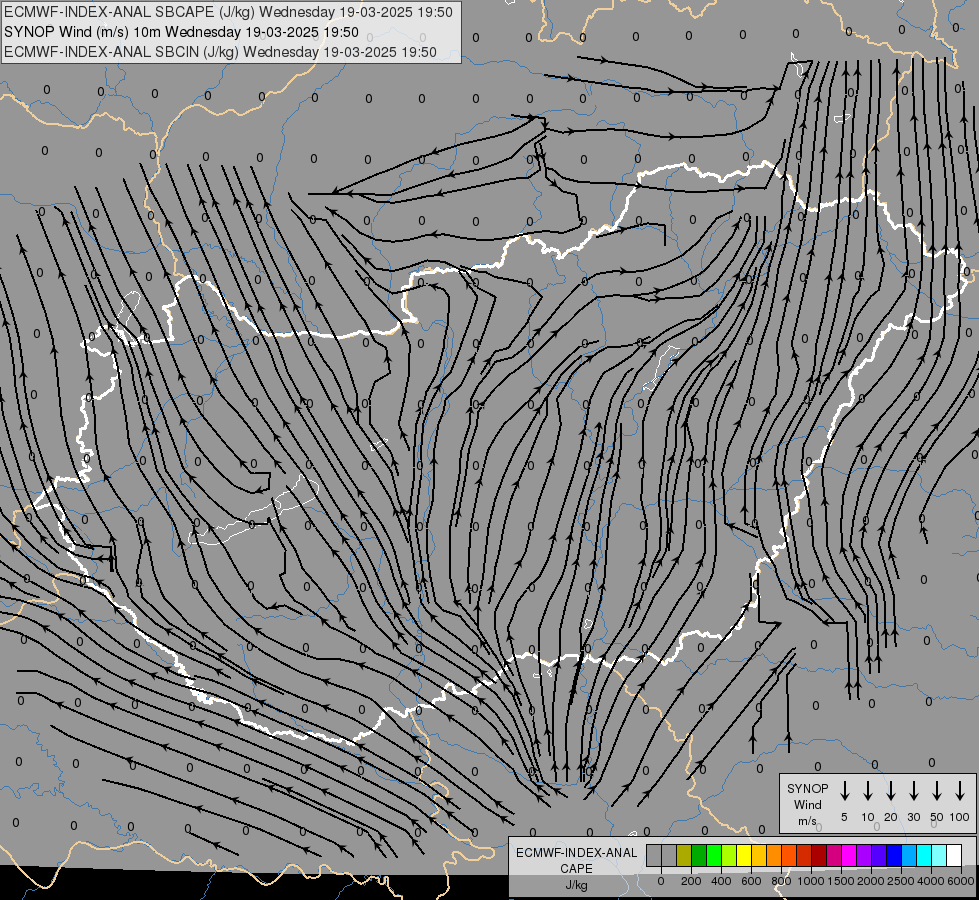This screenshot has width=979, height=900.
Task: Pick the amber CAPE swatch above 600
Action: click(x=759, y=855)
